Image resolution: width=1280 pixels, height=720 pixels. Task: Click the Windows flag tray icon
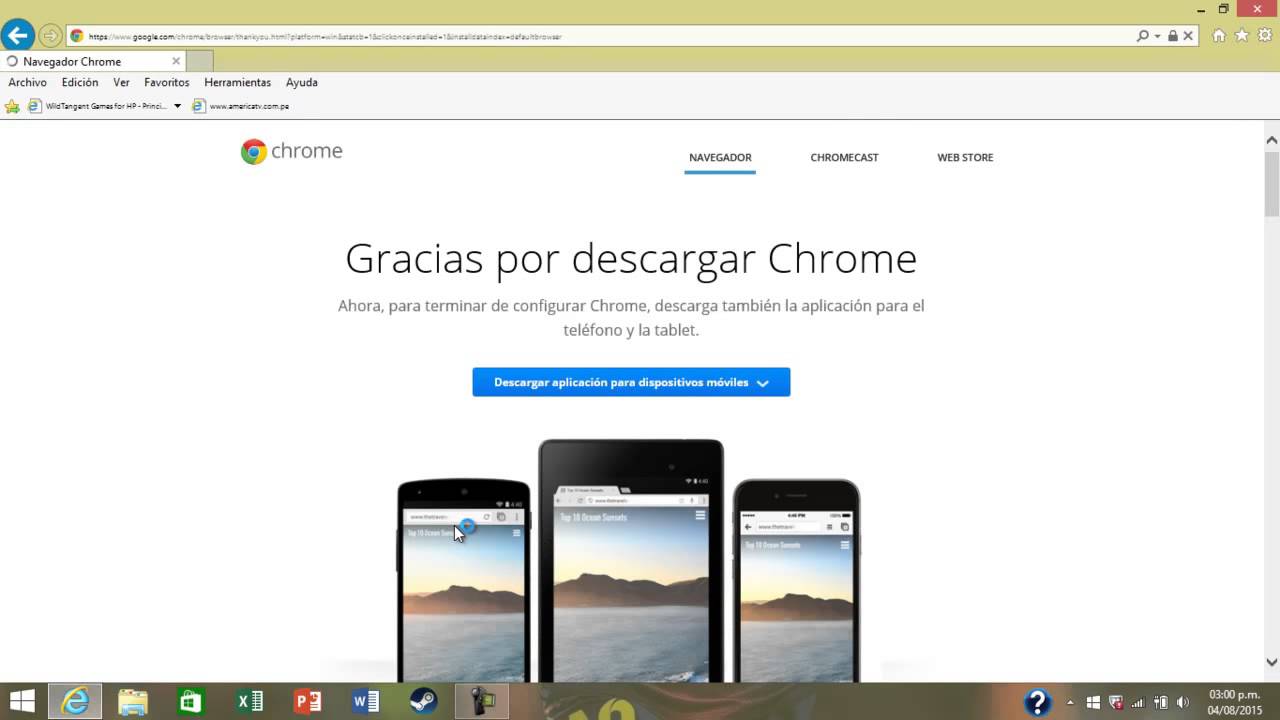1093,702
